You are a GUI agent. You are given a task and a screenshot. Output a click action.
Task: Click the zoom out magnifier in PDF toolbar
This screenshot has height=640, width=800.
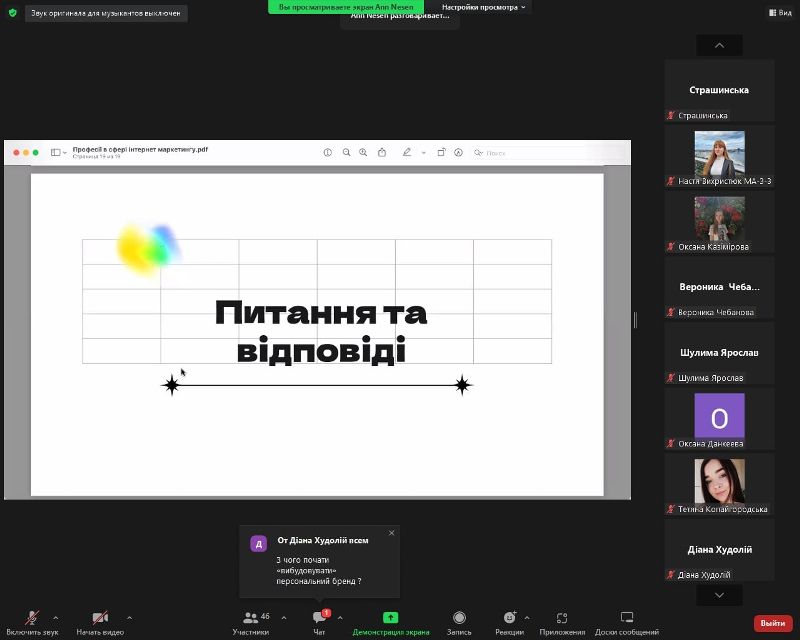(346, 152)
